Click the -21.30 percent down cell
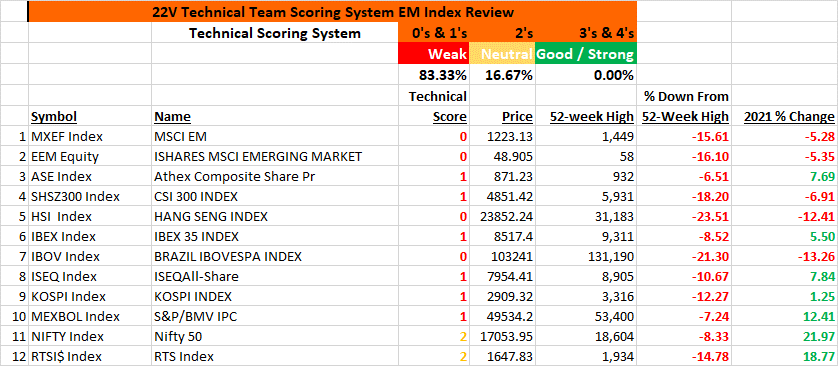Image resolution: width=838 pixels, height=366 pixels. point(684,256)
